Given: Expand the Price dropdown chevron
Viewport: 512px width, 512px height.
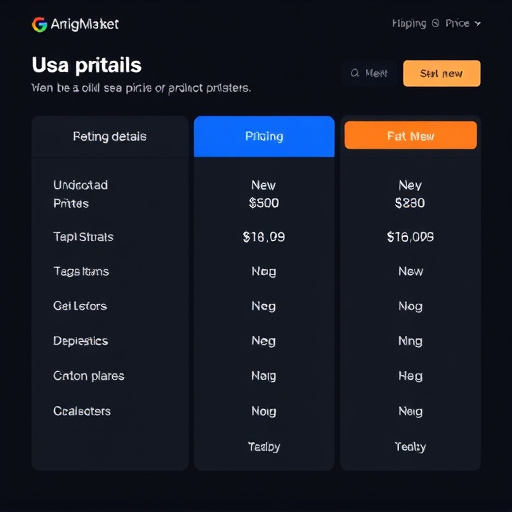Looking at the screenshot, I should (478, 24).
